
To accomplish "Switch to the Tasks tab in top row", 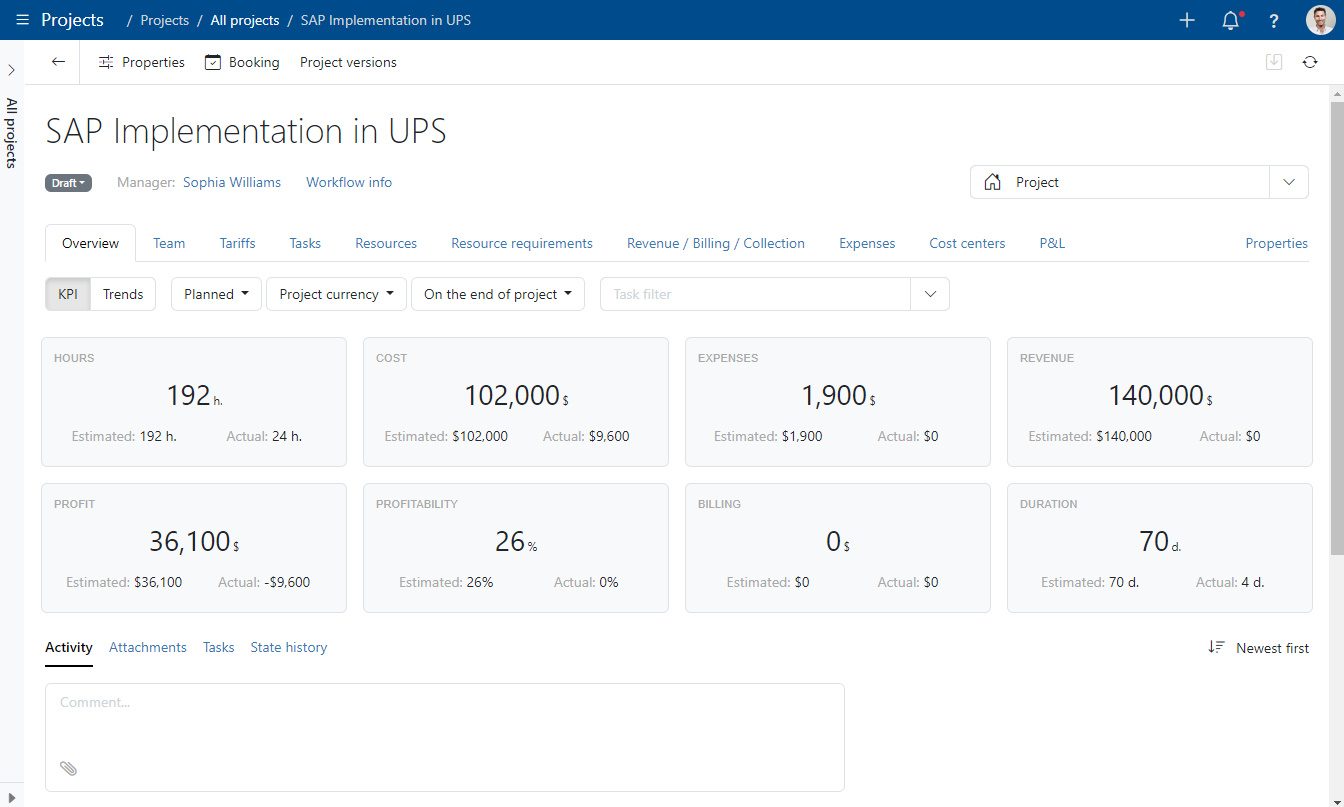I will [305, 243].
